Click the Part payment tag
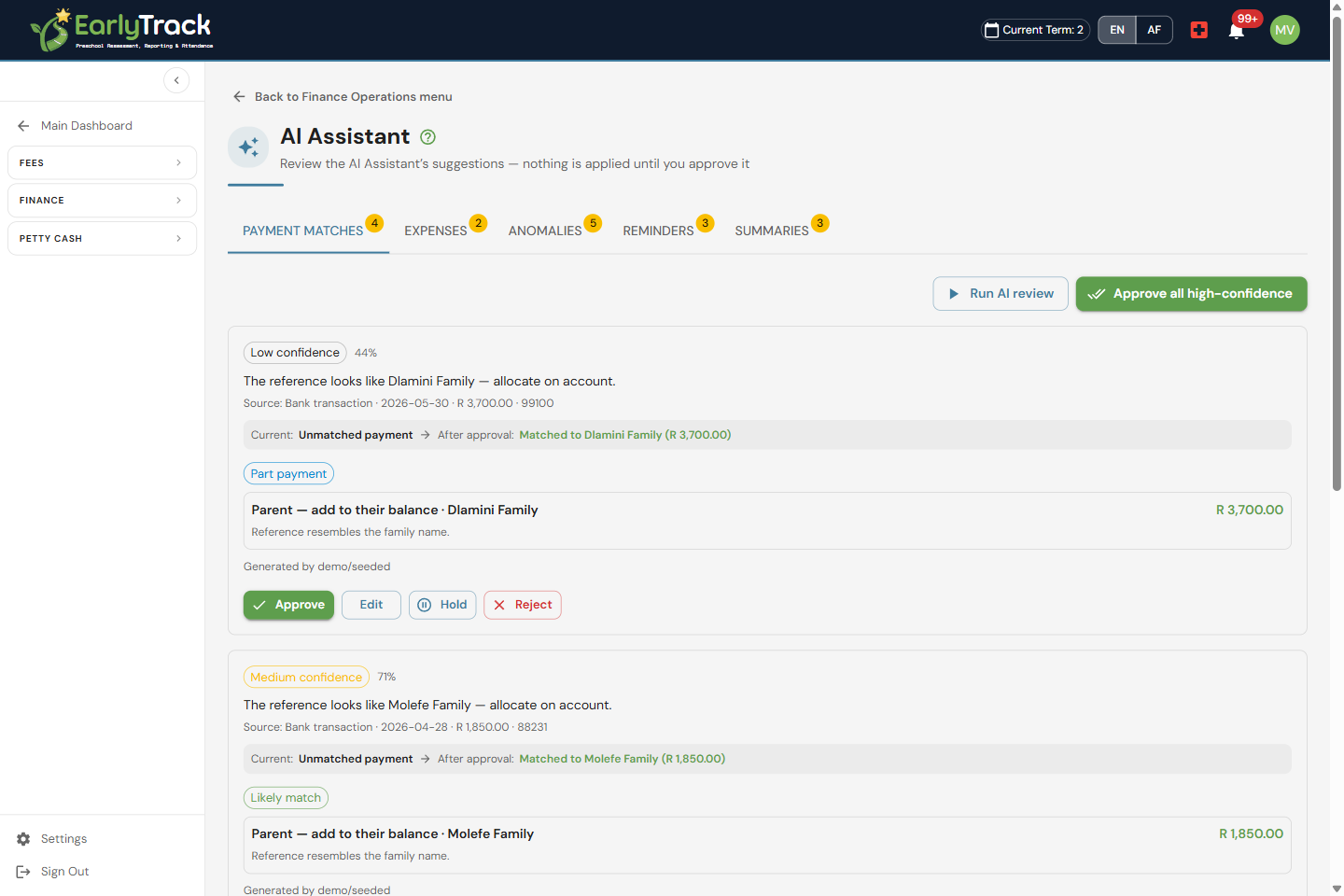The width and height of the screenshot is (1344, 896). 288,474
